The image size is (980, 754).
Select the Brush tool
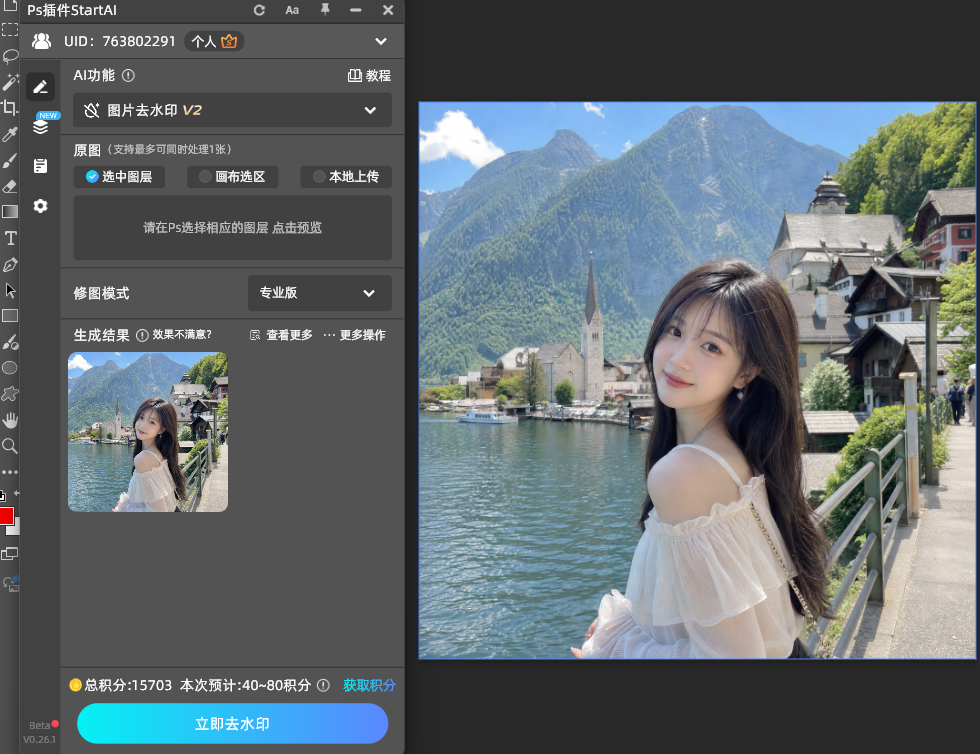(9, 160)
